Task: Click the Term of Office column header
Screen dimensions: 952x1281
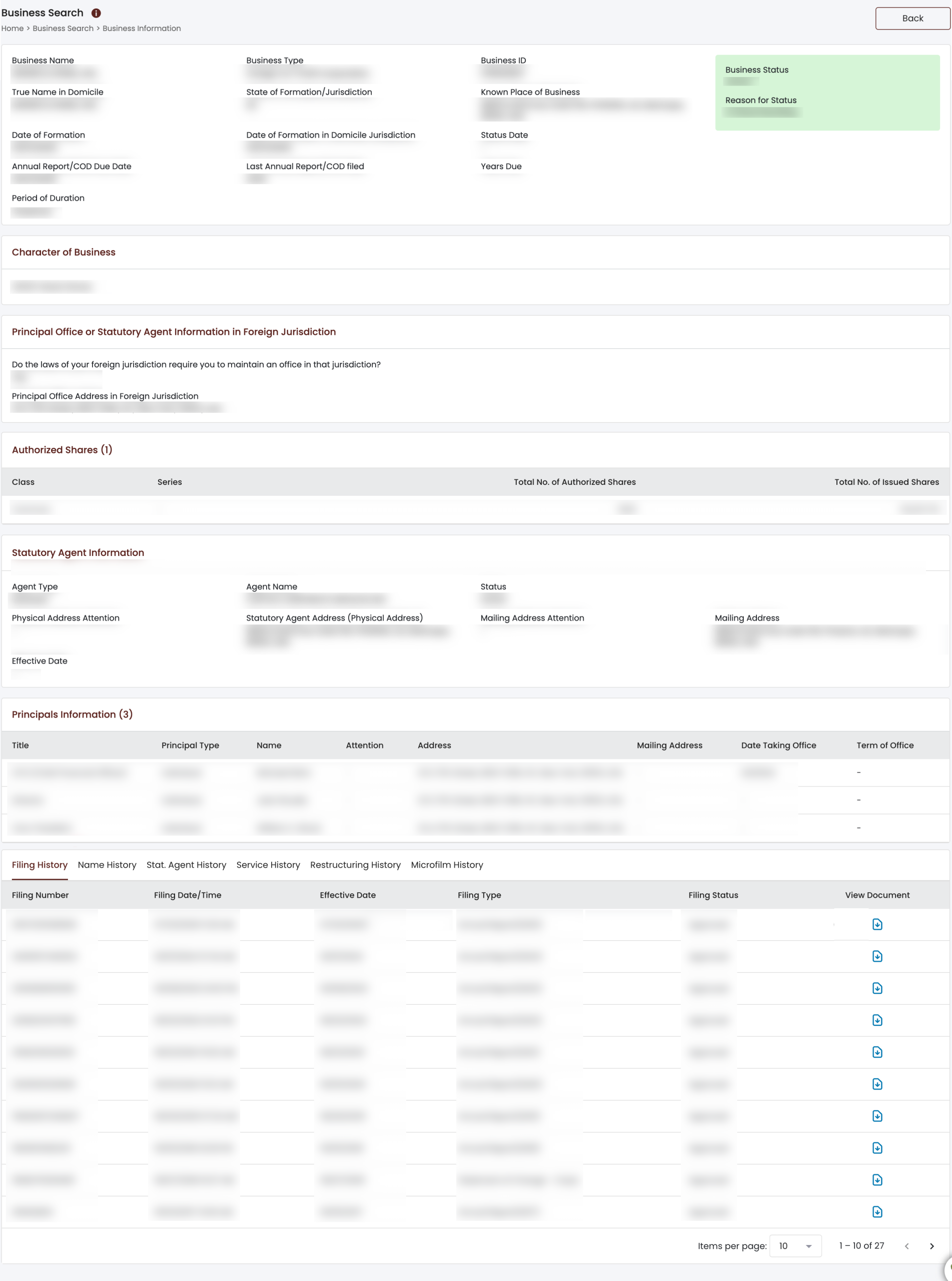Action: [885, 745]
